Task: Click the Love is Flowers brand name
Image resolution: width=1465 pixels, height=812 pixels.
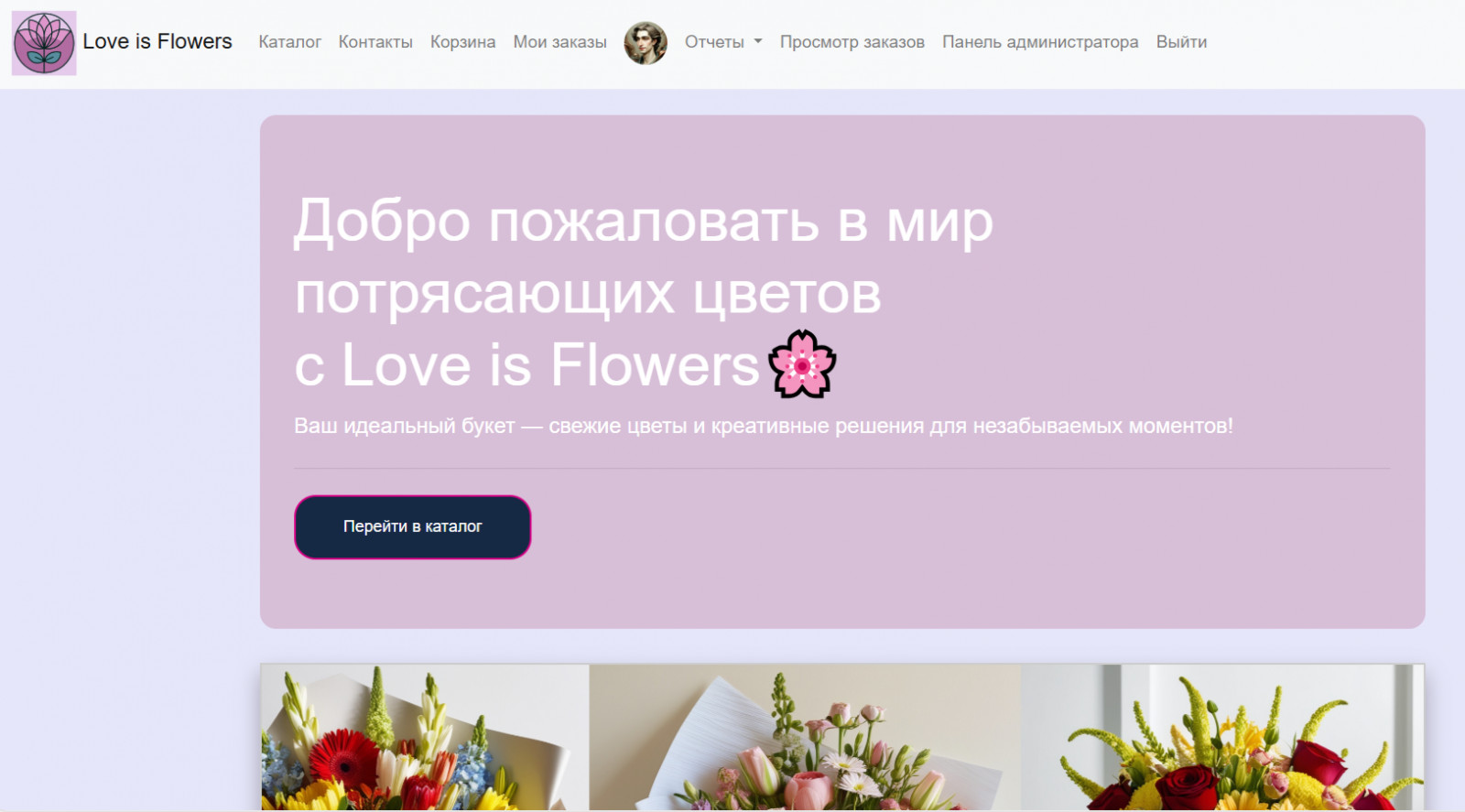Action: [x=157, y=42]
